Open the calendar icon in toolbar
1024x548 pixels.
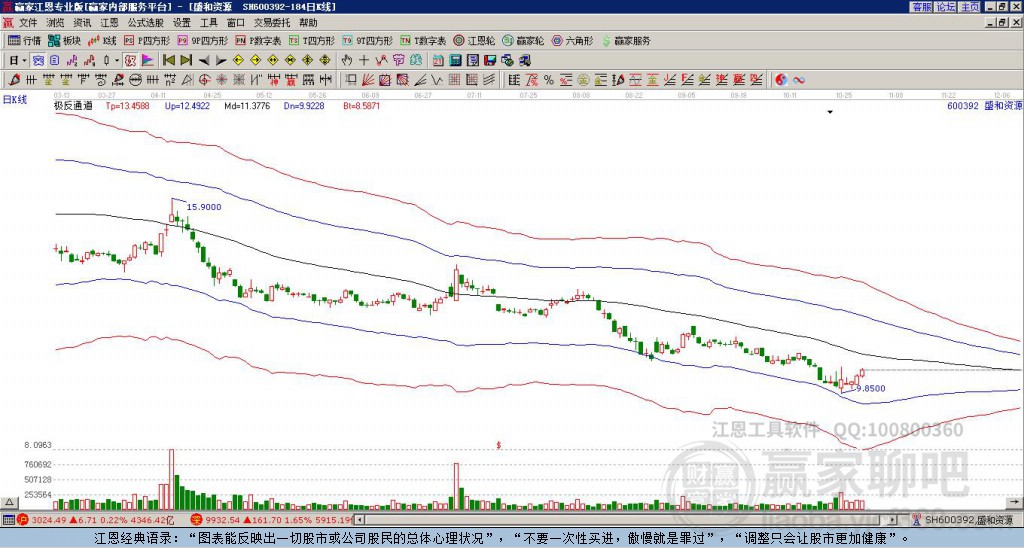(x=438, y=61)
